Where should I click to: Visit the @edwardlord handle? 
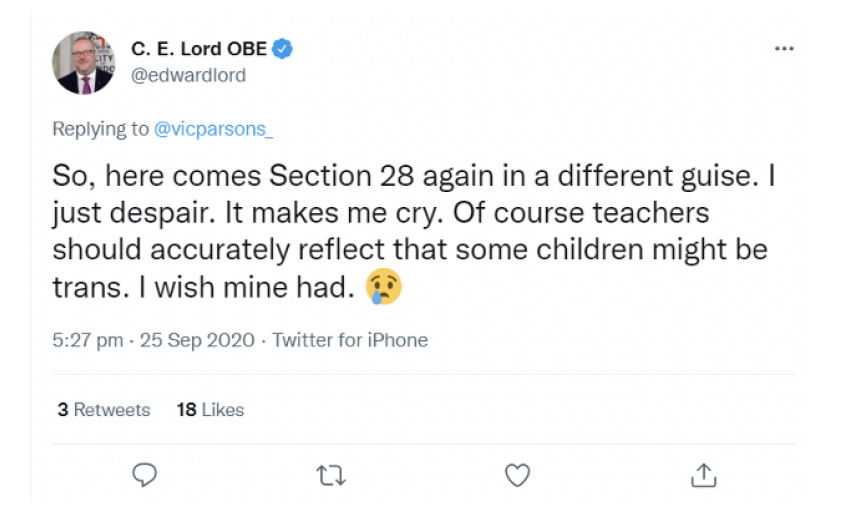click(189, 75)
